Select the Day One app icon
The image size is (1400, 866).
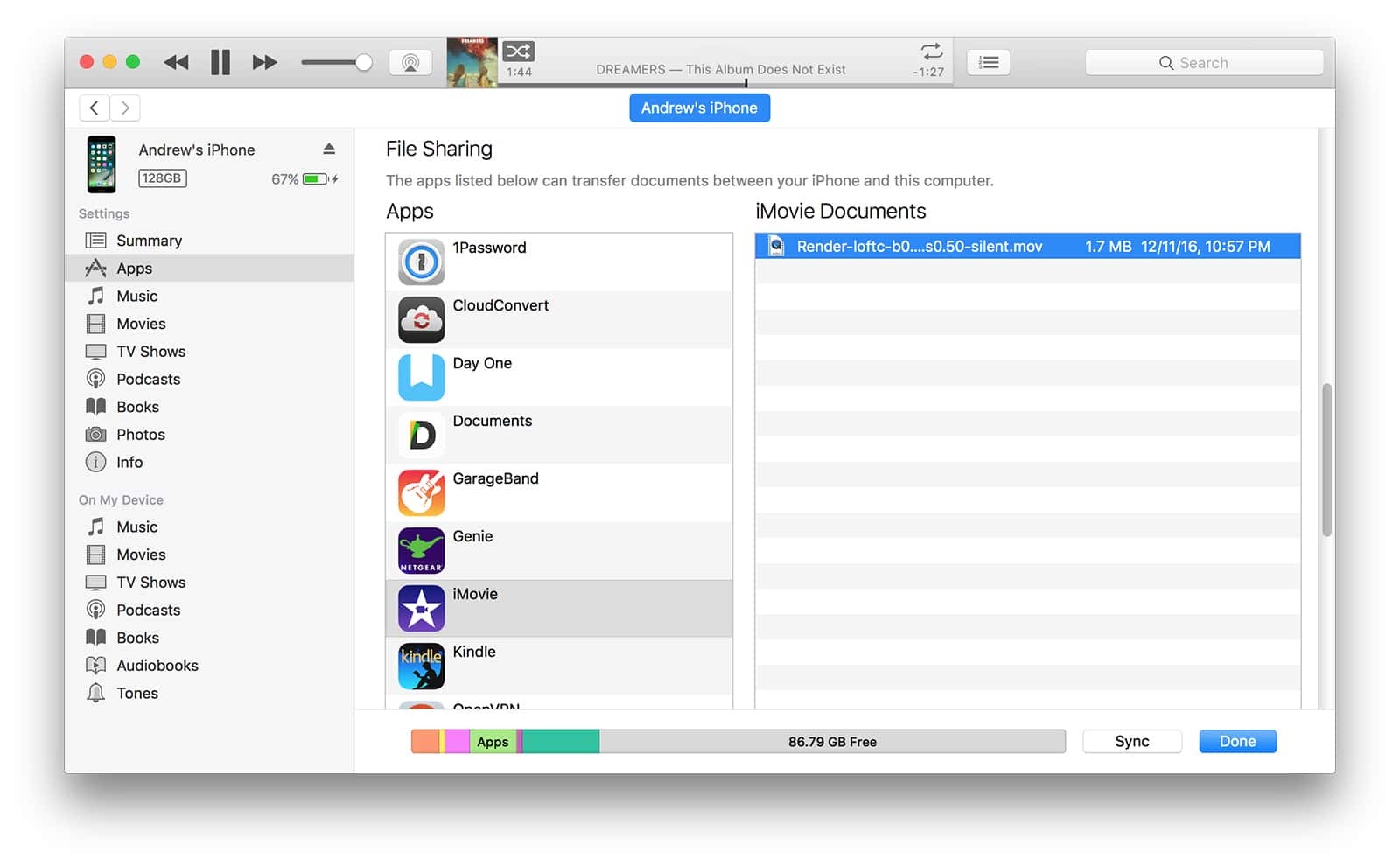point(421,377)
